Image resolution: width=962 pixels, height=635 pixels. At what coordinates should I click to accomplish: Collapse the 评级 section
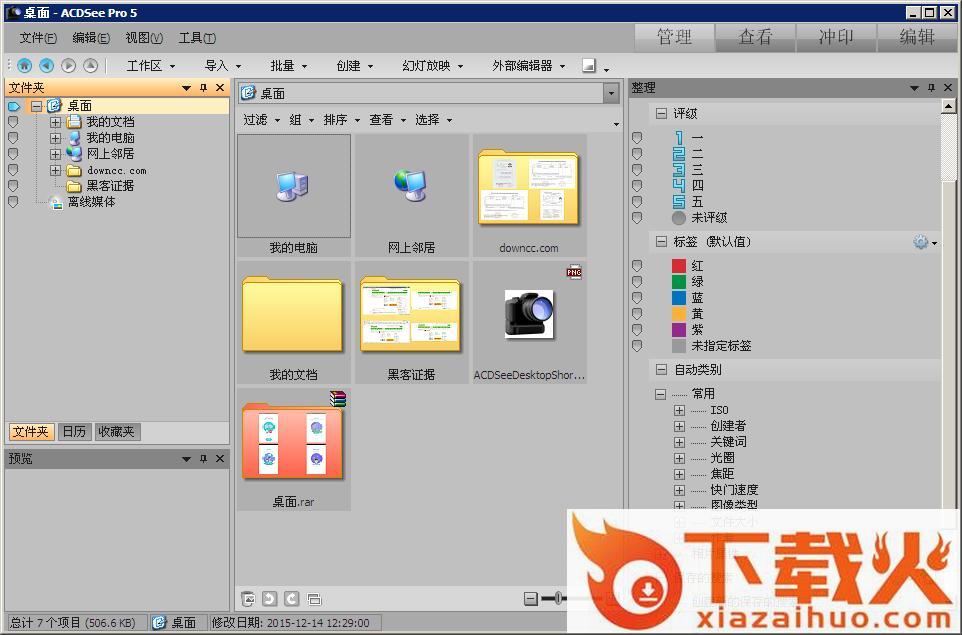(x=661, y=113)
